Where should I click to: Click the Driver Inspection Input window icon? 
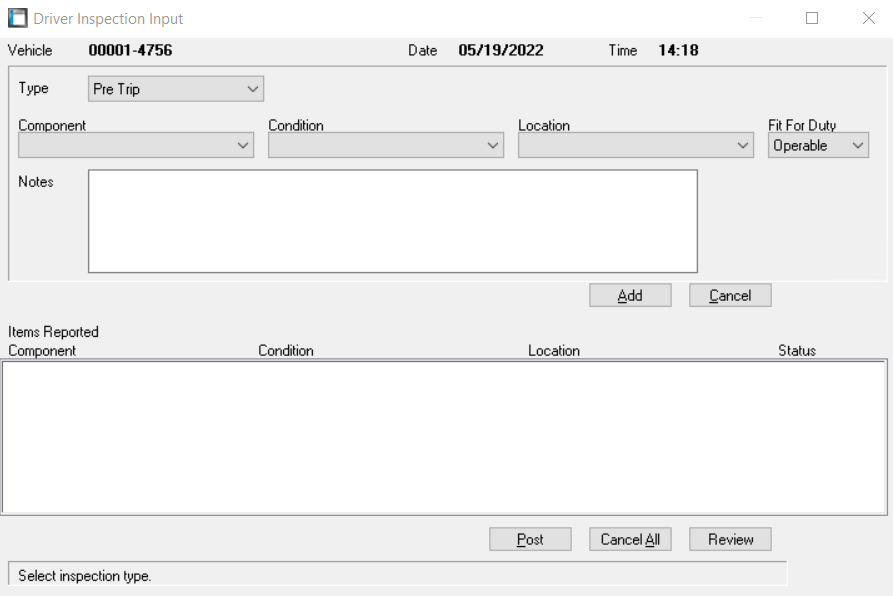pos(17,18)
